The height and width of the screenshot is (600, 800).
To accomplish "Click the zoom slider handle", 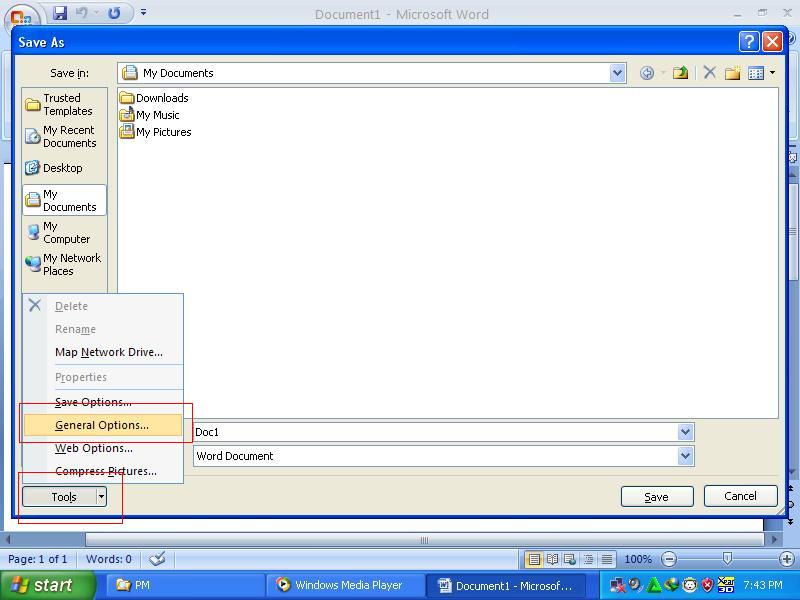I will point(727,559).
